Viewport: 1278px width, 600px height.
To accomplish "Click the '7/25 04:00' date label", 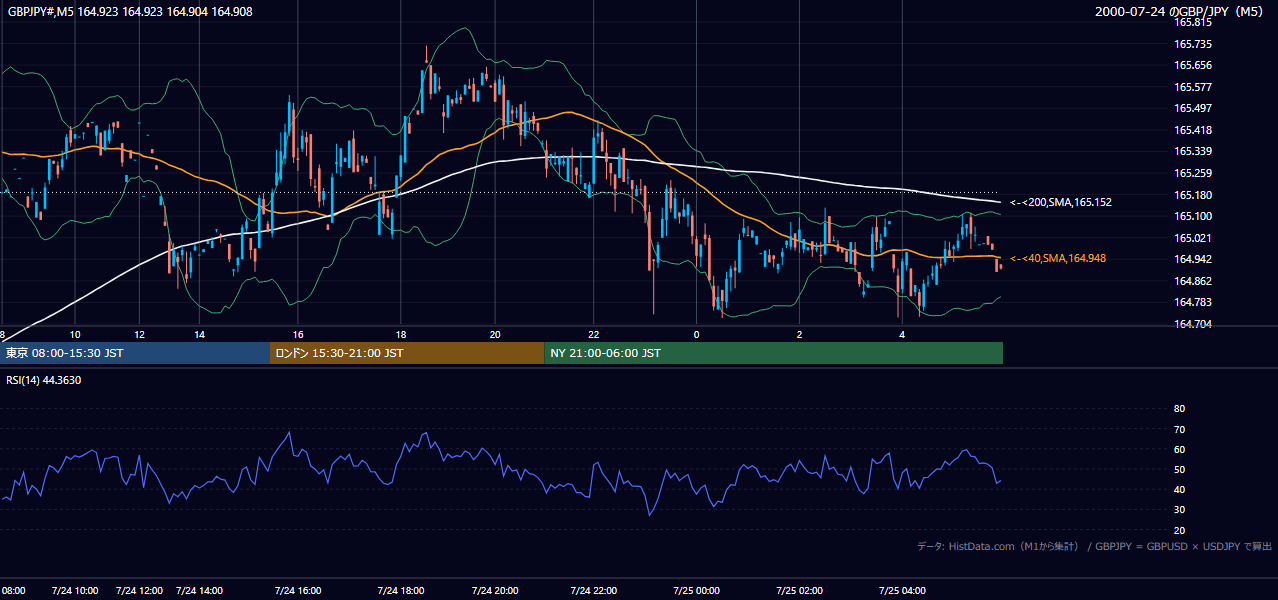I will click(x=902, y=591).
